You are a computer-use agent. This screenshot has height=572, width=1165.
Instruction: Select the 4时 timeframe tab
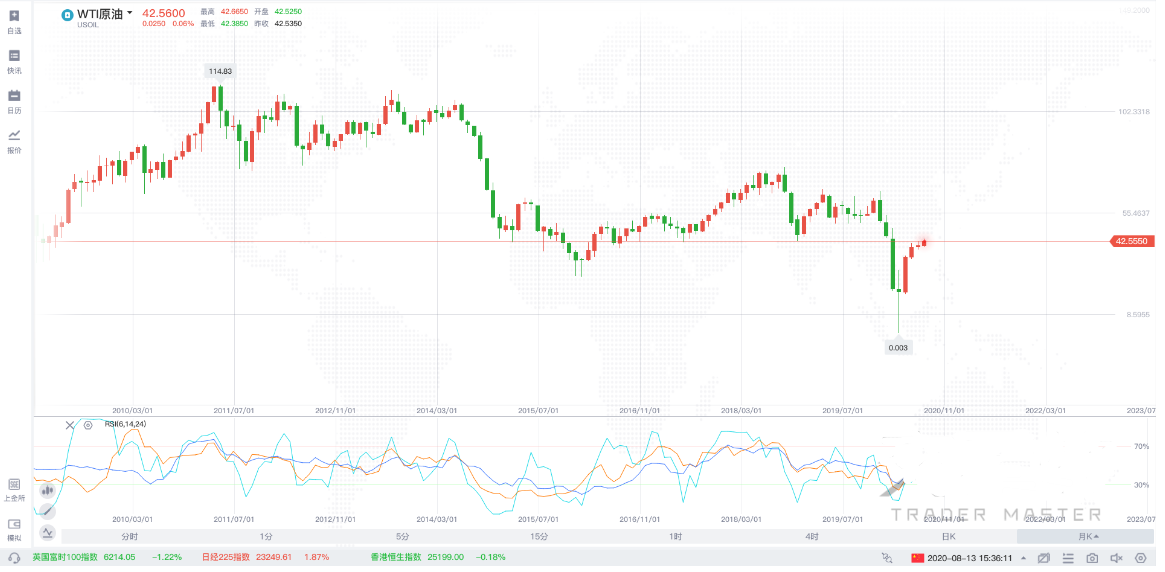(x=811, y=536)
